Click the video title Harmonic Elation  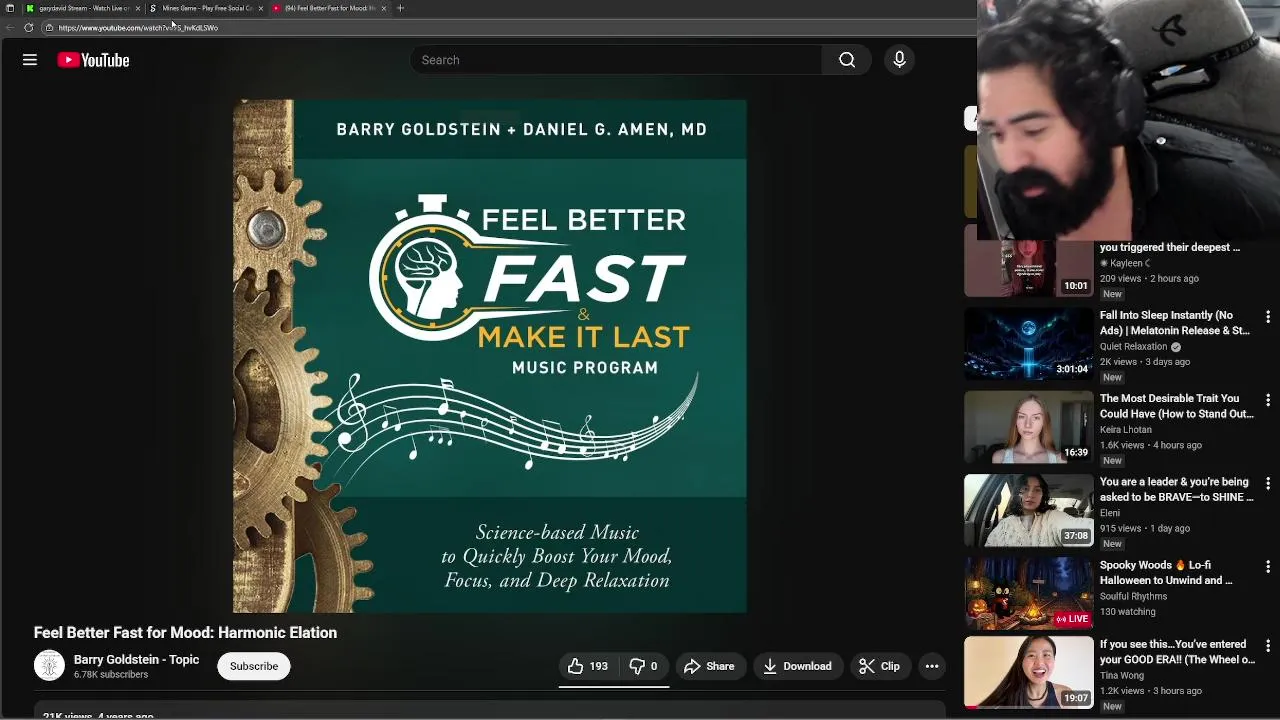pos(185,633)
